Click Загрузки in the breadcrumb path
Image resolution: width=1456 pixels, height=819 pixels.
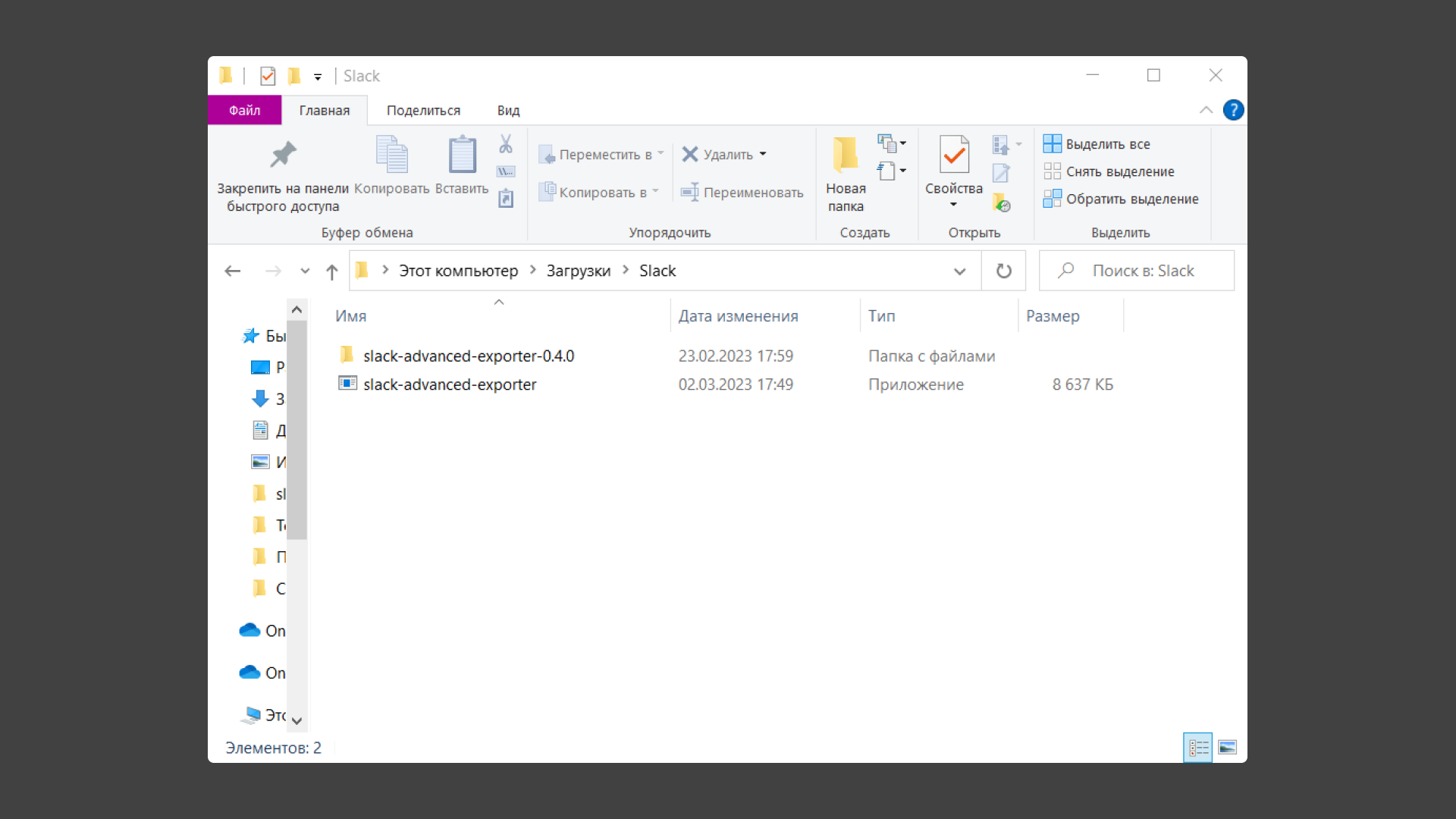coord(578,271)
